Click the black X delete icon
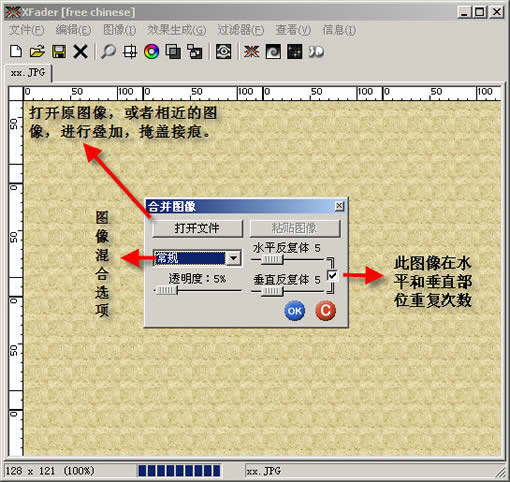 81,52
